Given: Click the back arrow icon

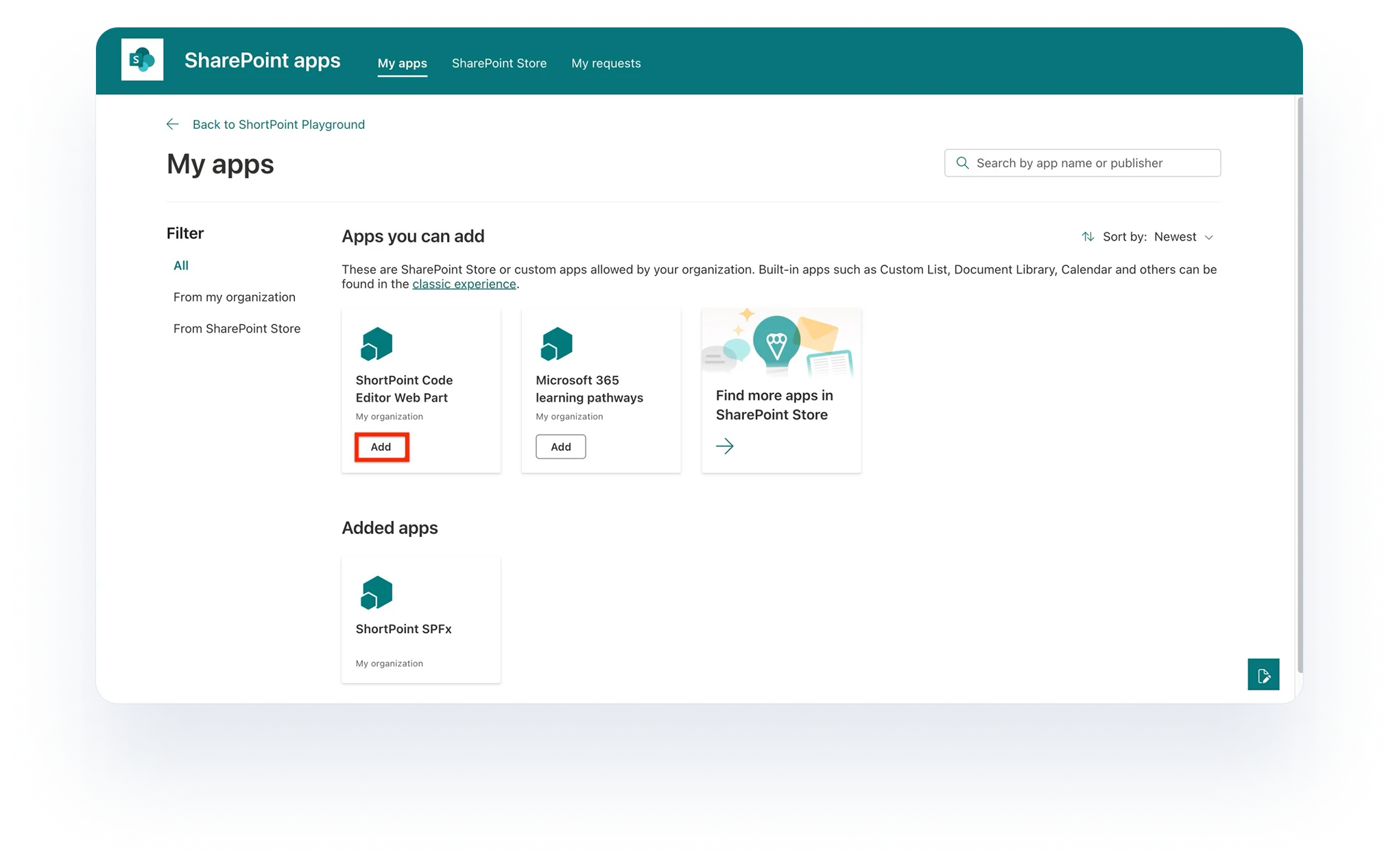Looking at the screenshot, I should pyautogui.click(x=173, y=124).
